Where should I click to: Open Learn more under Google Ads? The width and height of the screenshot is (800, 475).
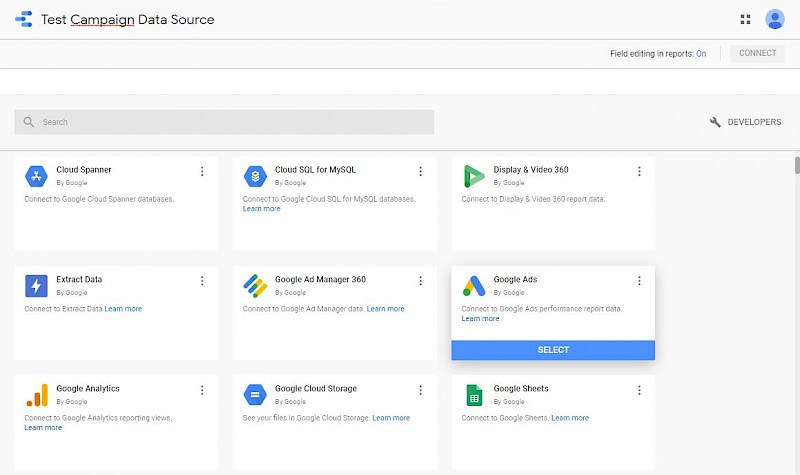[480, 318]
